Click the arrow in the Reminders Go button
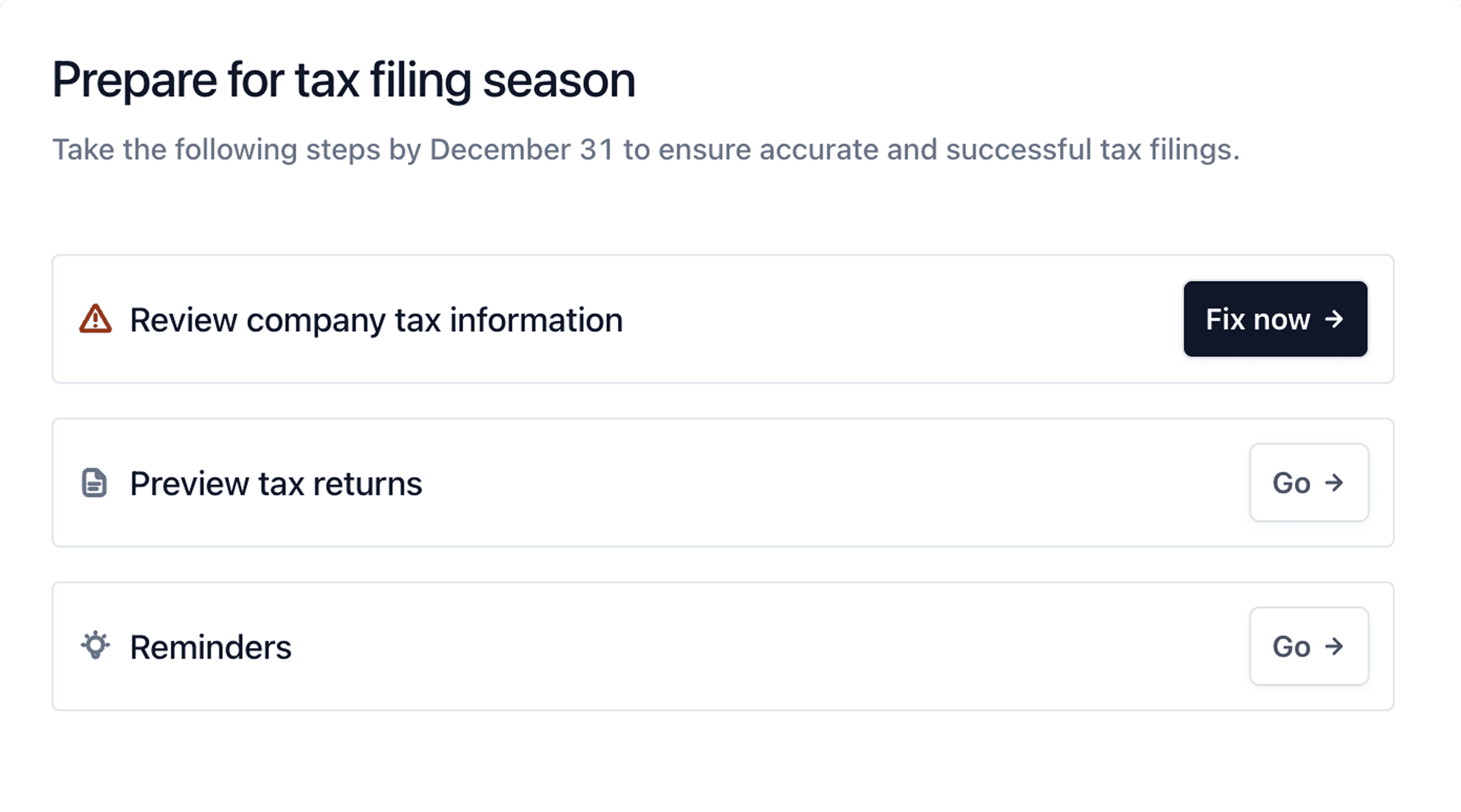 click(x=1334, y=646)
